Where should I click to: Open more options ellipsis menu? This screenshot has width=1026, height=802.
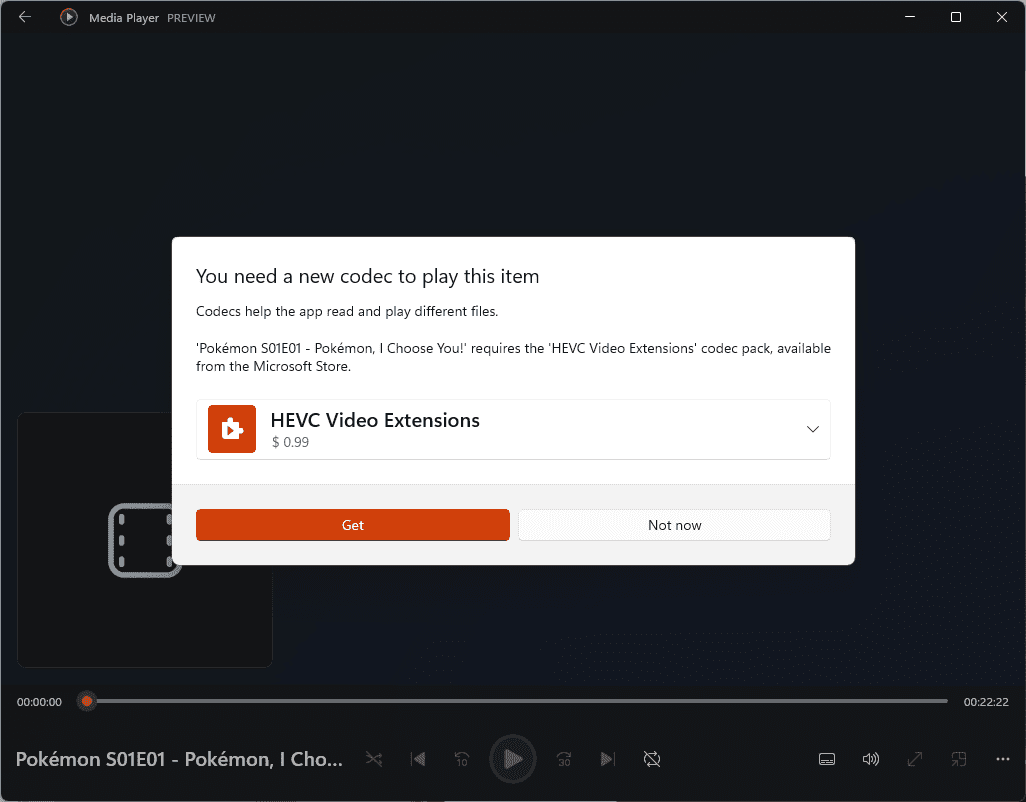click(1002, 759)
